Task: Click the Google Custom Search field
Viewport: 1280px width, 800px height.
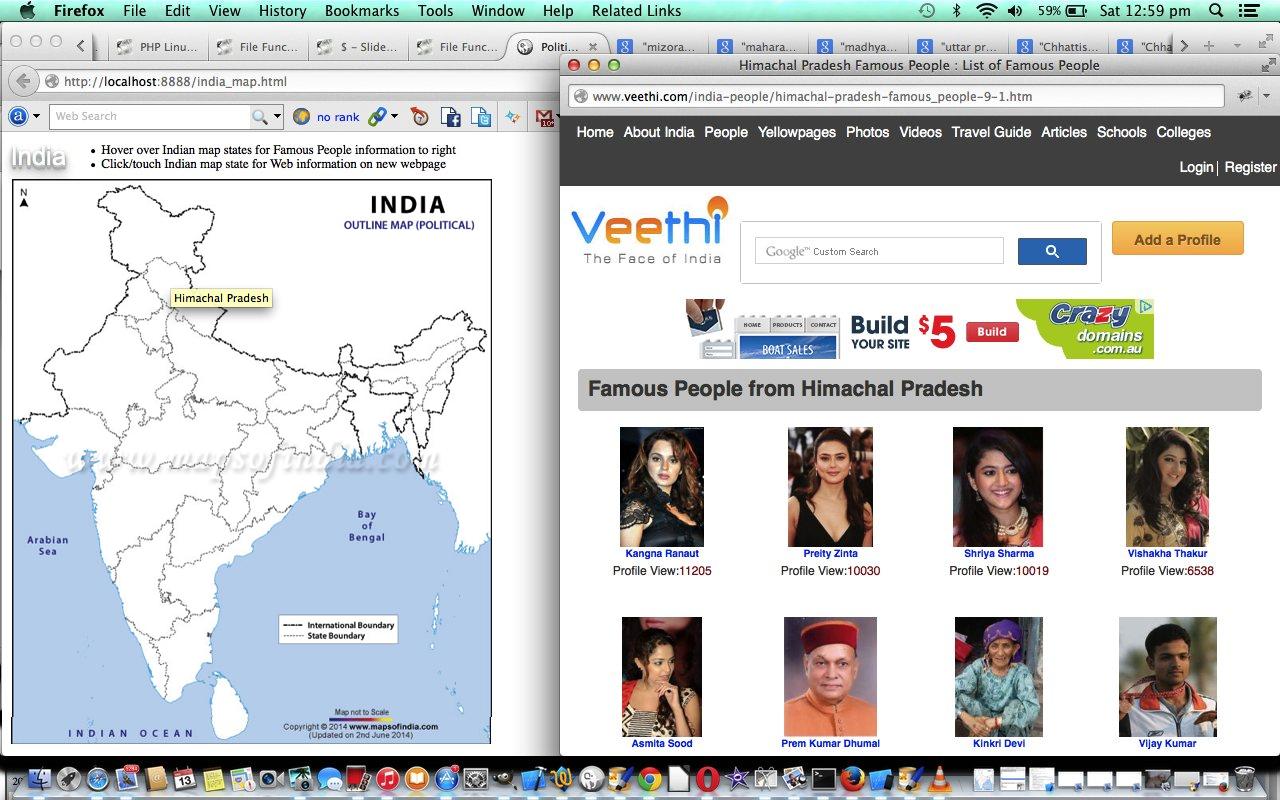Action: 879,251
